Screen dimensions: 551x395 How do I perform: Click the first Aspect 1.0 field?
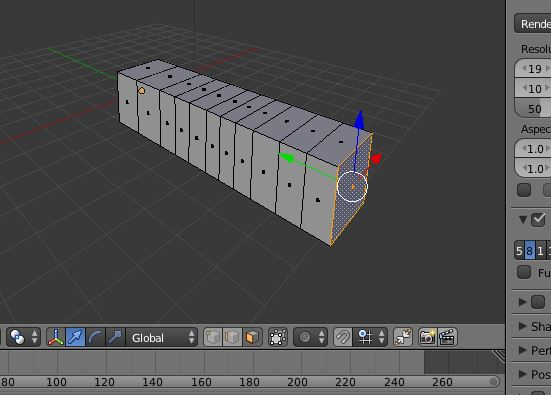533,149
